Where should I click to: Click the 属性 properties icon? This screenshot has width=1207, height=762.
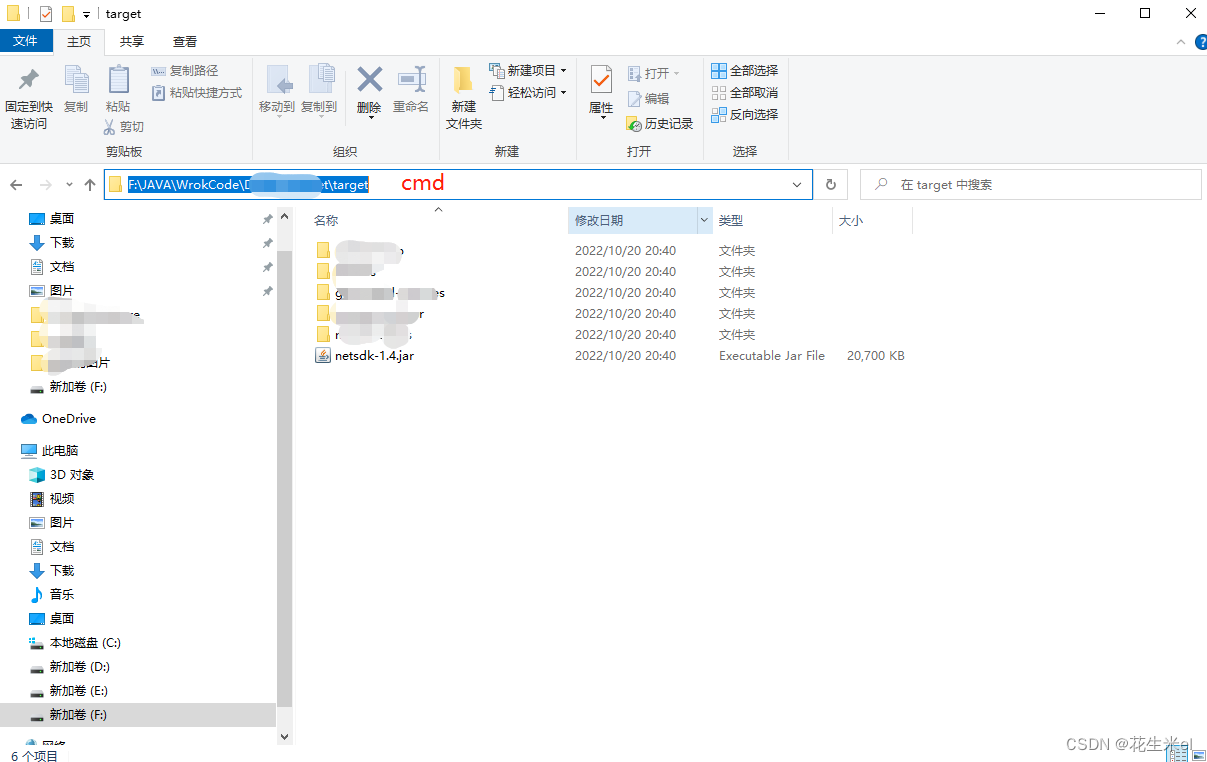(x=601, y=79)
